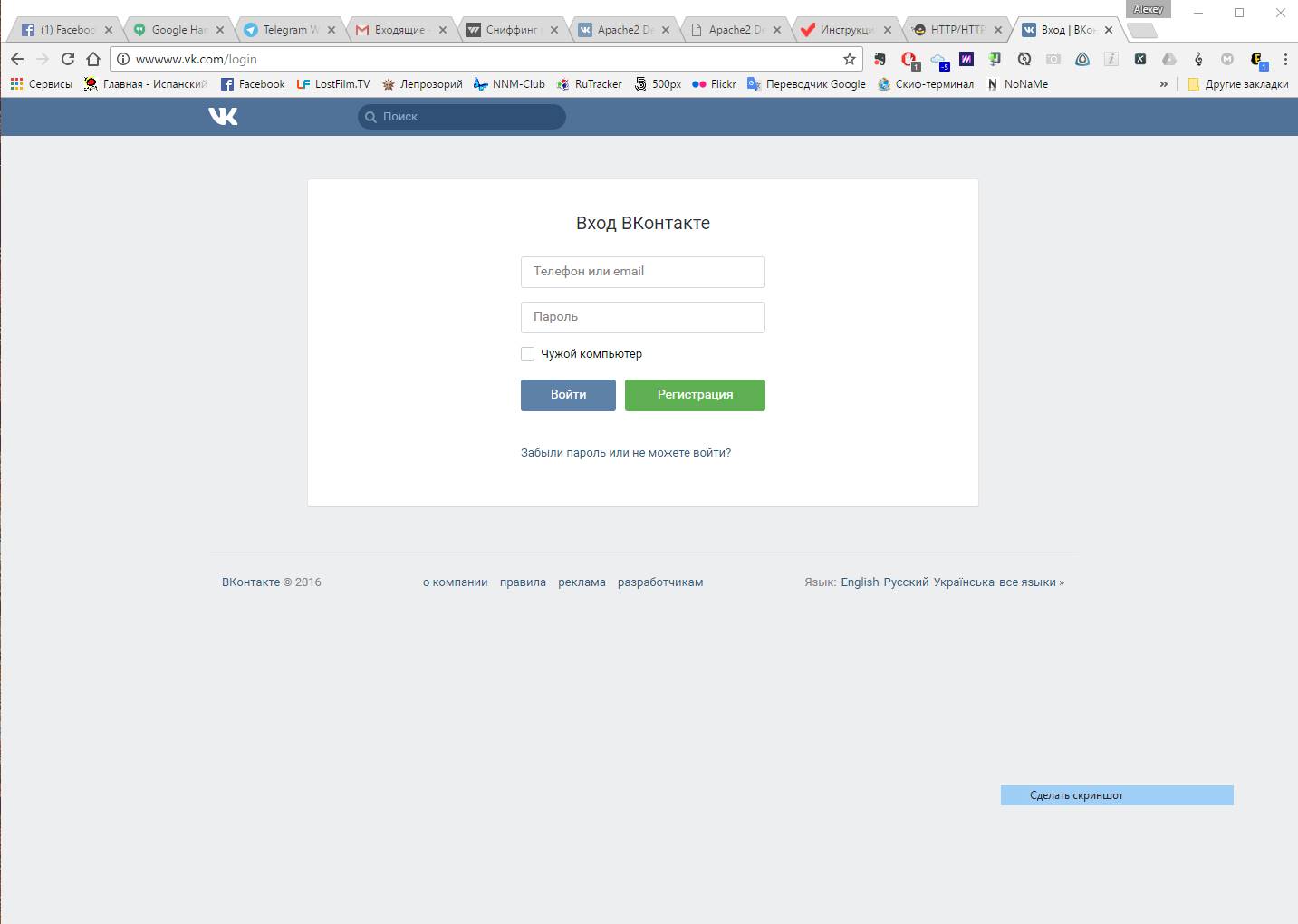Viewport: 1298px width, 924px height.
Task: Open the LostFilm.TV bookmark
Action: [333, 84]
